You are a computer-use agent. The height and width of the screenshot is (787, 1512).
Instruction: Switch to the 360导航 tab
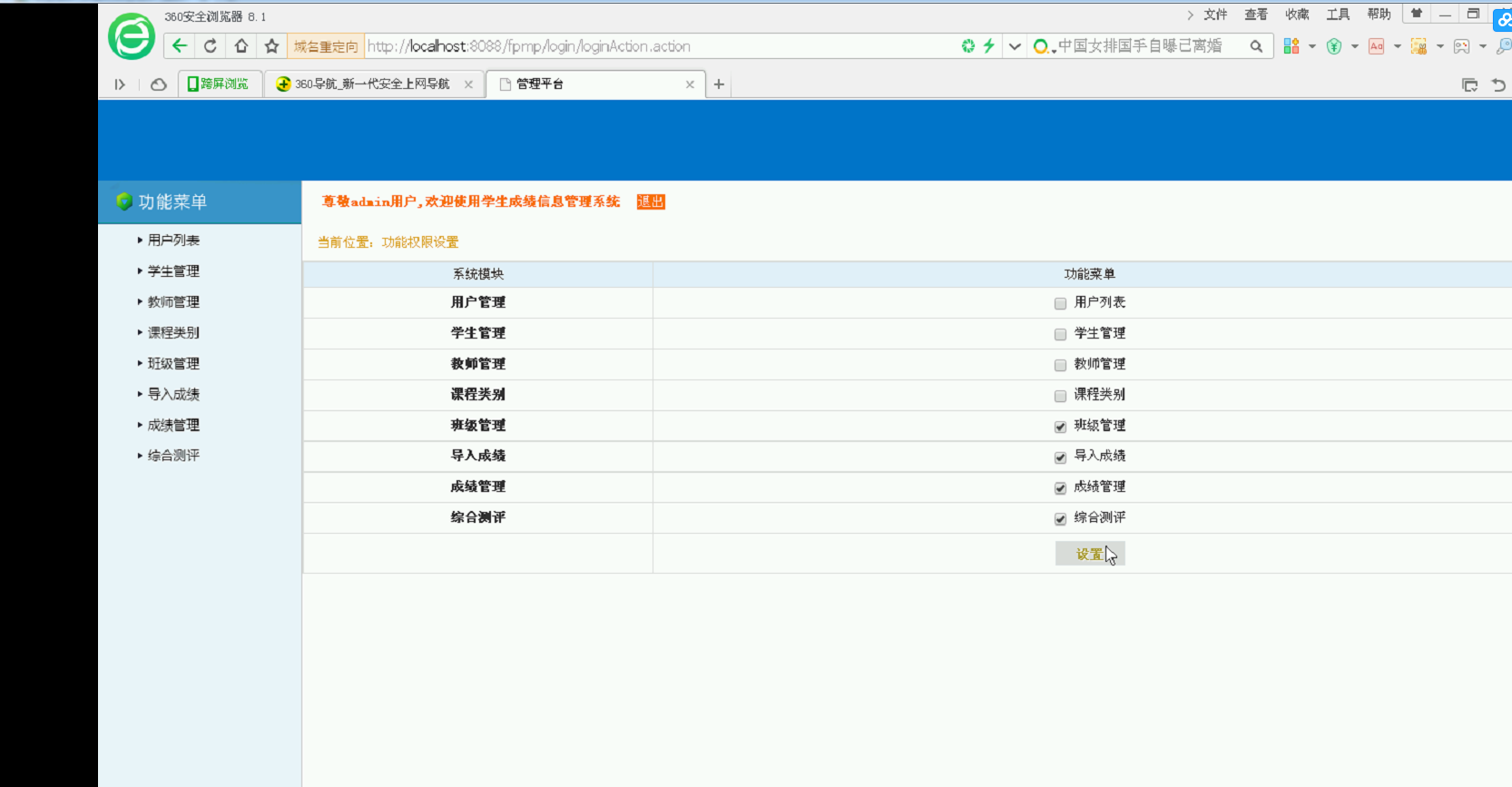374,84
